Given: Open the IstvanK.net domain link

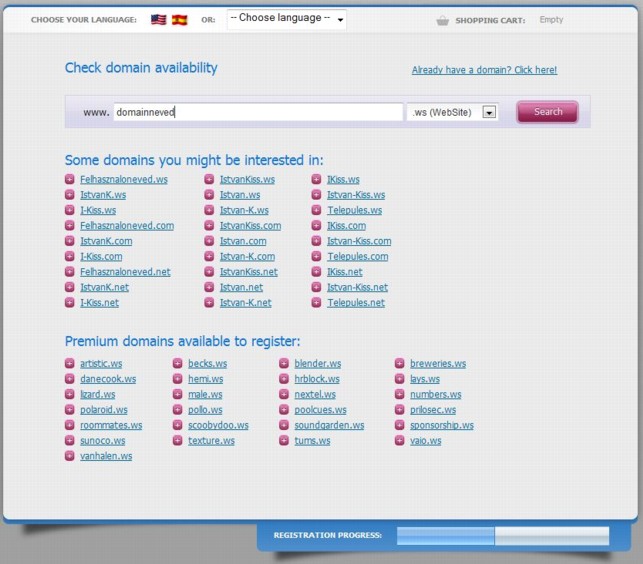Looking at the screenshot, I should pyautogui.click(x=104, y=287).
